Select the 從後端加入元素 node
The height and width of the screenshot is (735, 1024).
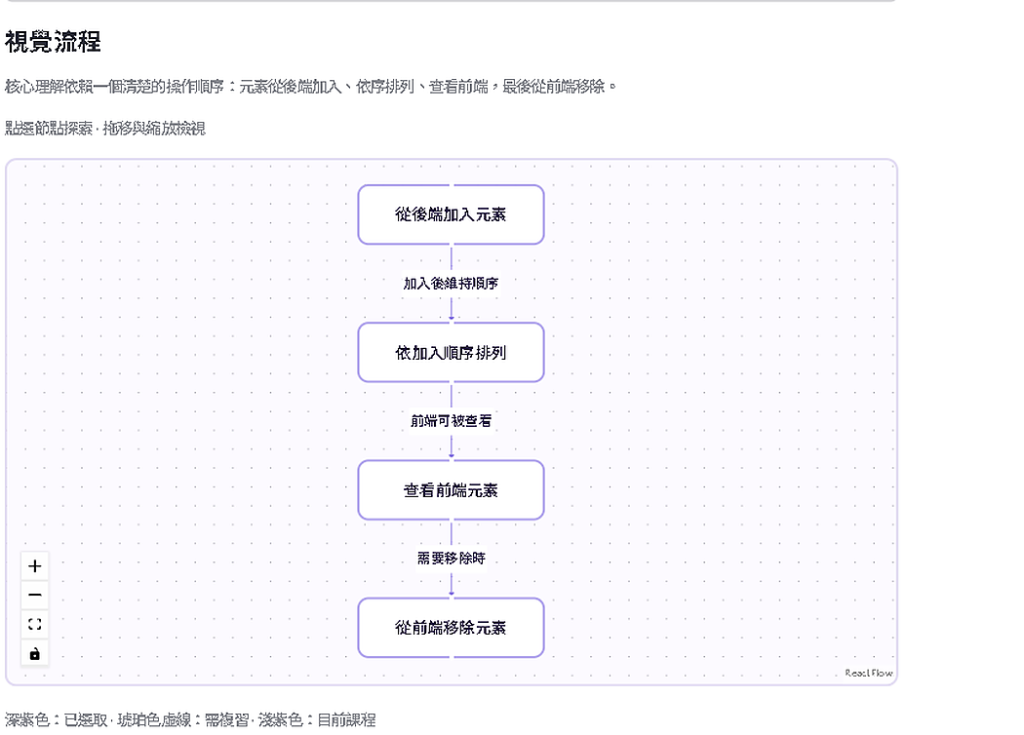(451, 215)
